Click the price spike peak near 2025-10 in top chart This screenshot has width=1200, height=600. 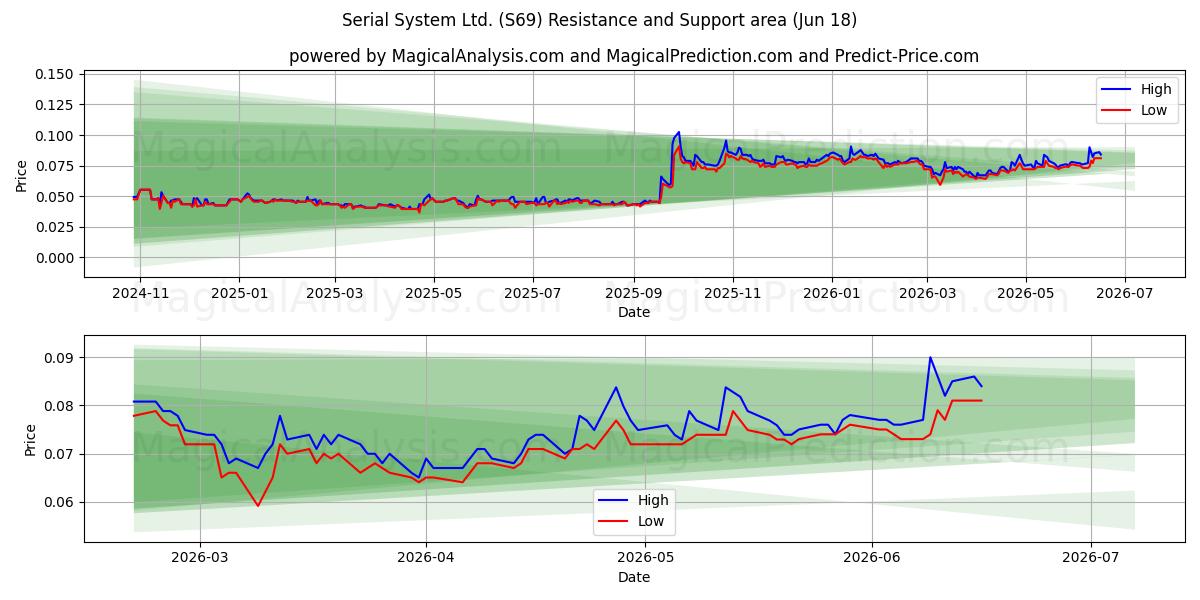[679, 132]
